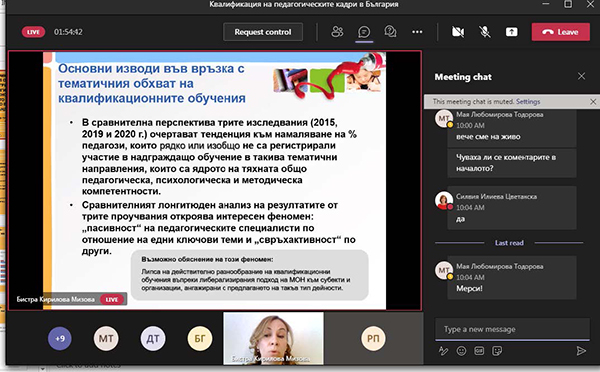The width and height of the screenshot is (600, 372).
Task: Click the chat message "вече сме на живо"
Action: pos(488,137)
